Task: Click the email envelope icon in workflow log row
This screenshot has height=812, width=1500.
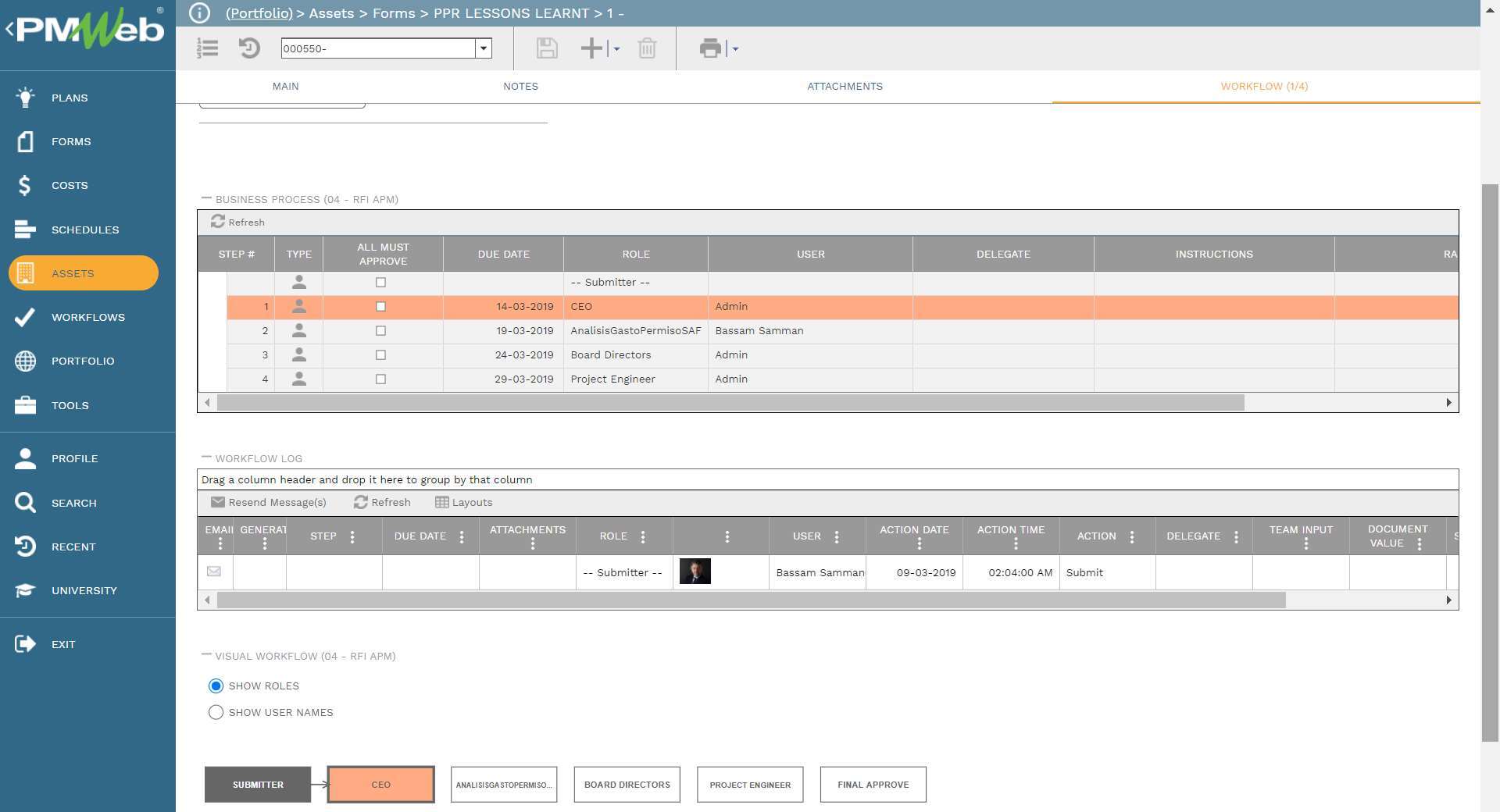Action: 214,572
